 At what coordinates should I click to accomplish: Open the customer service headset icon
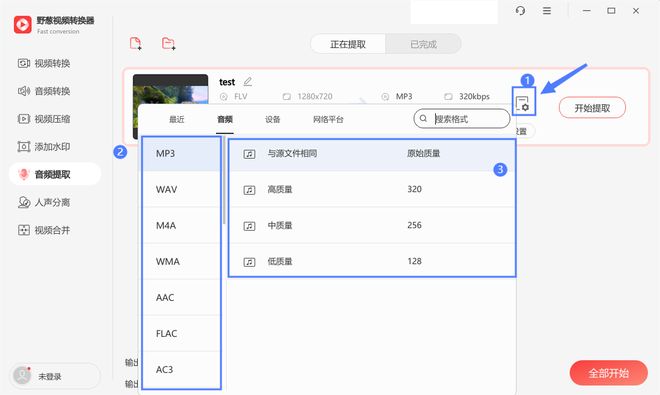[520, 11]
